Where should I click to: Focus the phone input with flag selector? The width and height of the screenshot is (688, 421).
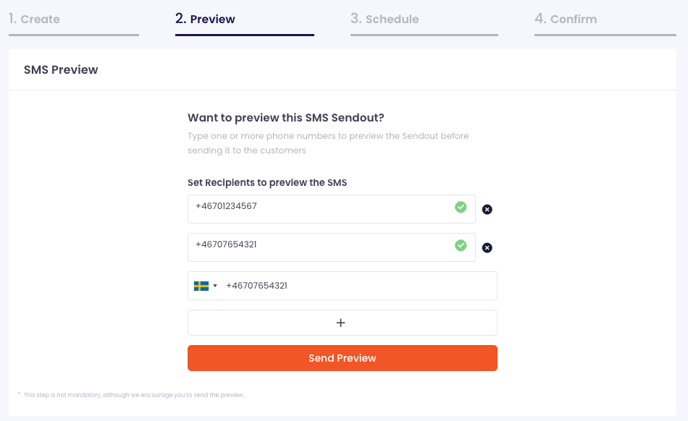pos(342,286)
